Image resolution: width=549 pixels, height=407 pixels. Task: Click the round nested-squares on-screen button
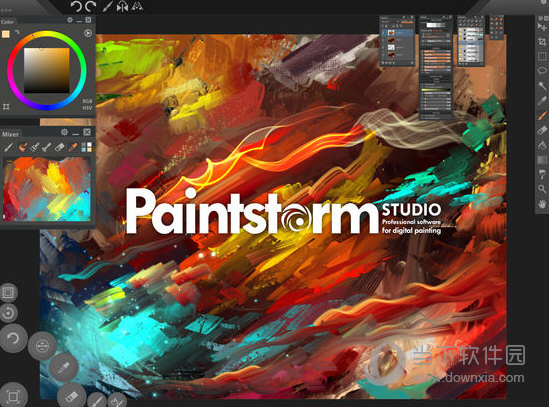click(x=8, y=293)
